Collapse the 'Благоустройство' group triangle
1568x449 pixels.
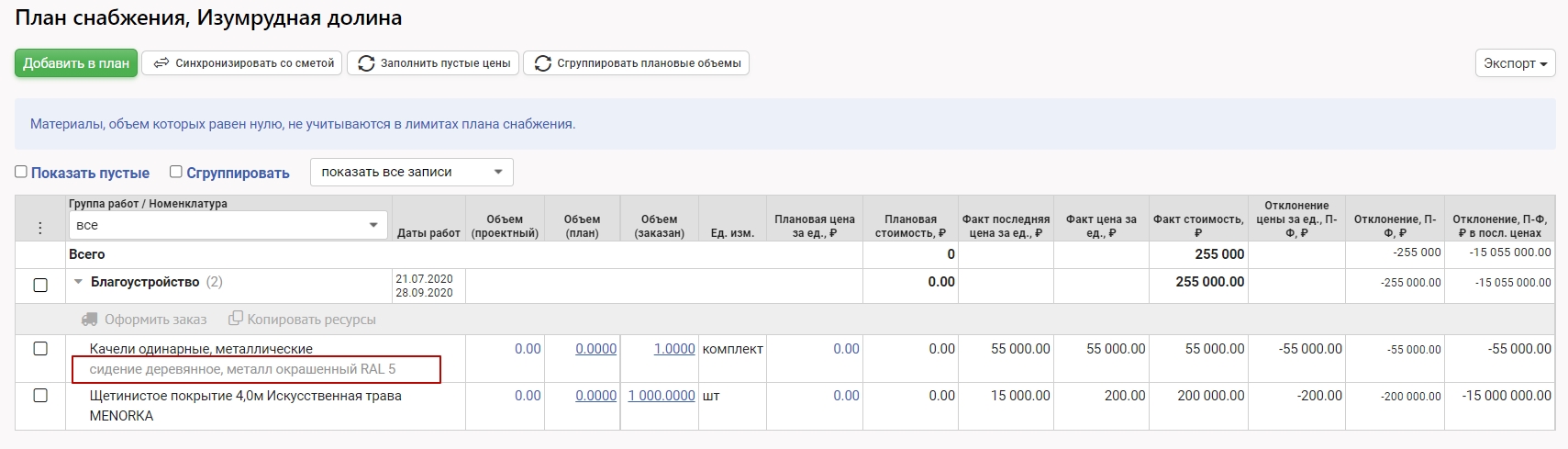click(x=78, y=283)
